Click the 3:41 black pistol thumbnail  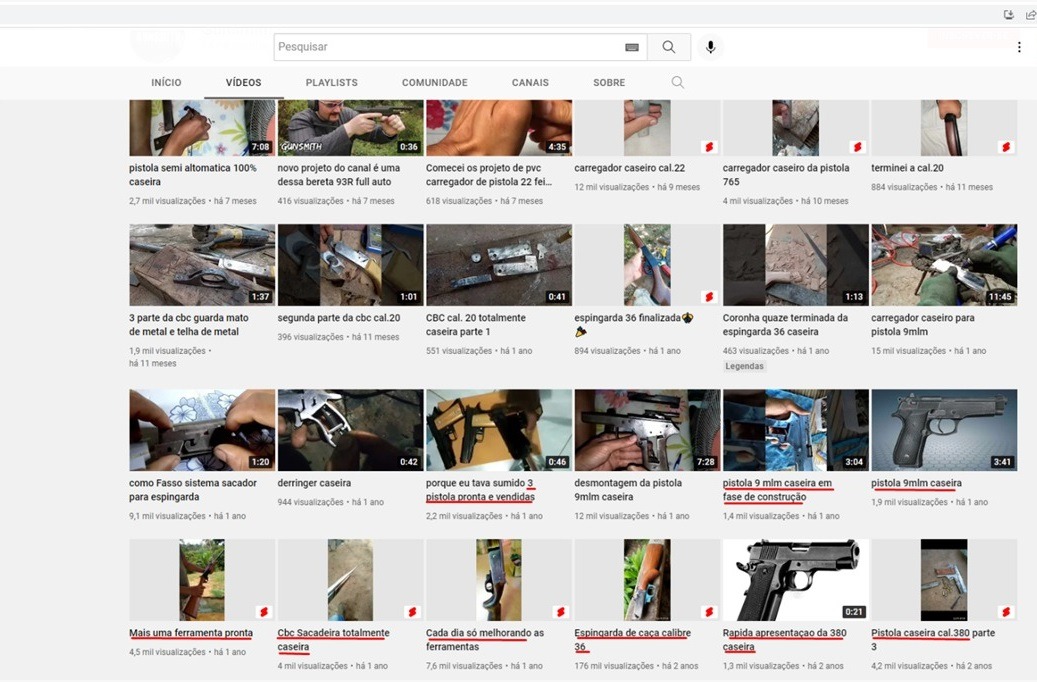tap(944, 430)
